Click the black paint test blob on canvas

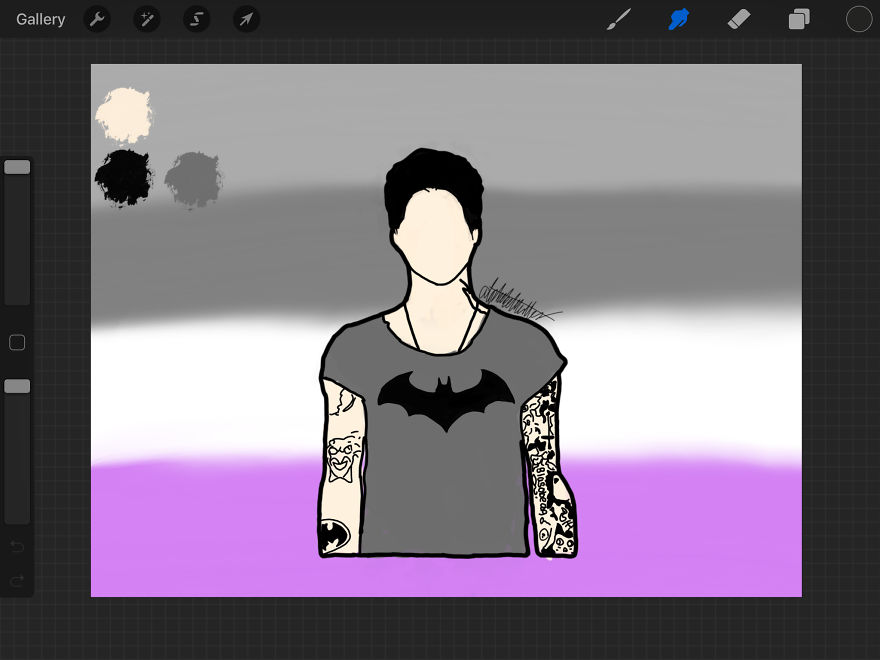[123, 178]
